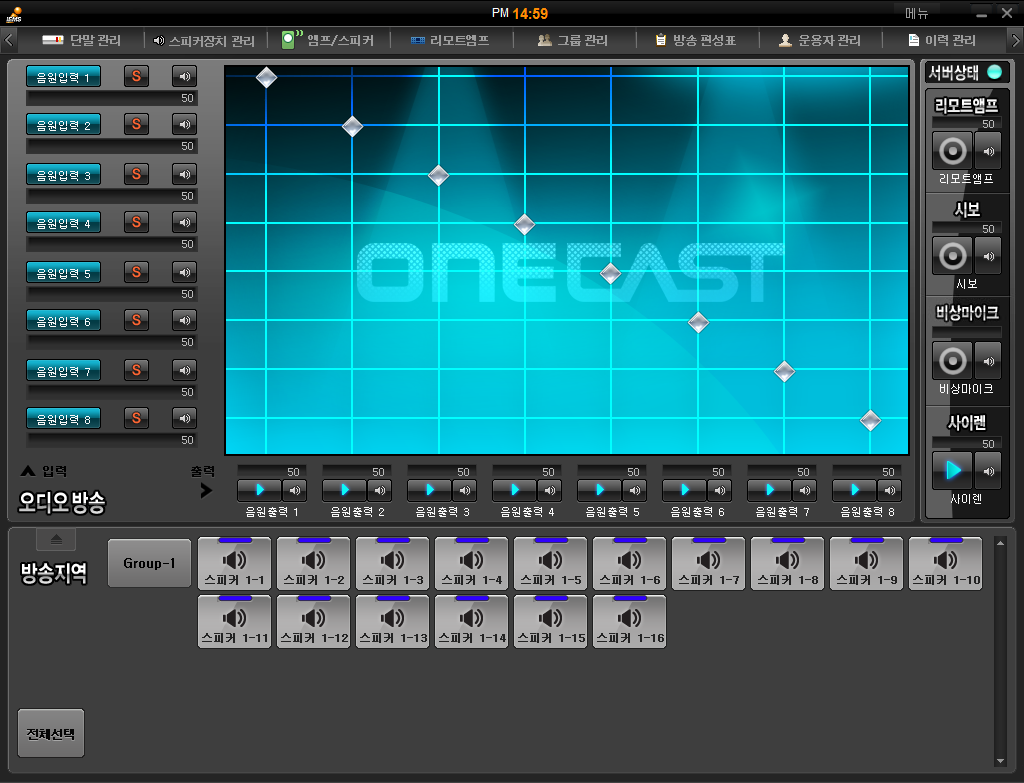Mute the 사이렌 speaker
This screenshot has width=1024, height=783.
pos(989,470)
